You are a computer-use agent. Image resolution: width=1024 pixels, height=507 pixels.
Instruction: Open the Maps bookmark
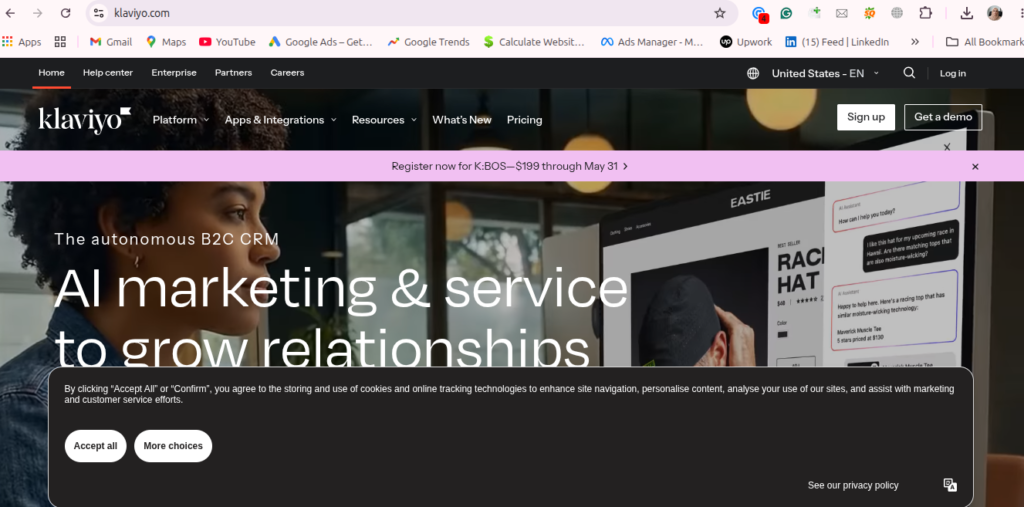(166, 42)
